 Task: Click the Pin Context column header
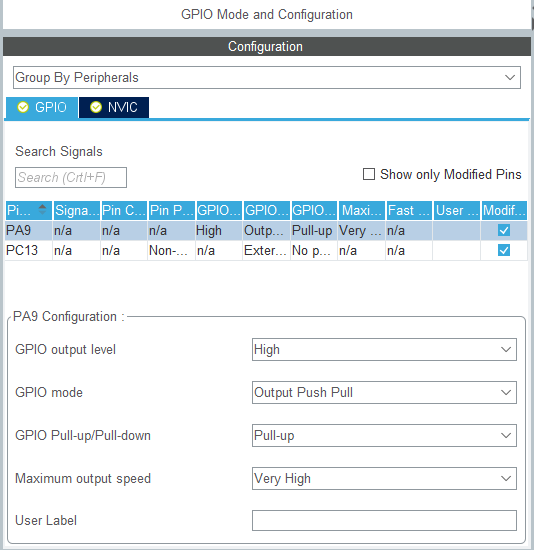click(x=124, y=210)
